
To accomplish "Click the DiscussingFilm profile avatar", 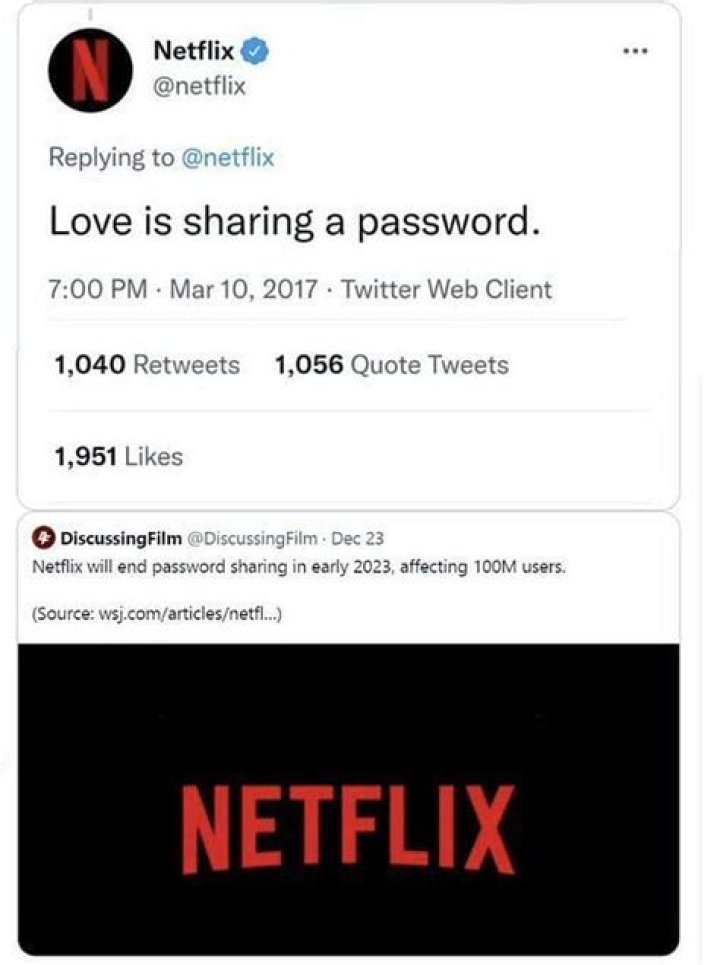I will [45, 539].
